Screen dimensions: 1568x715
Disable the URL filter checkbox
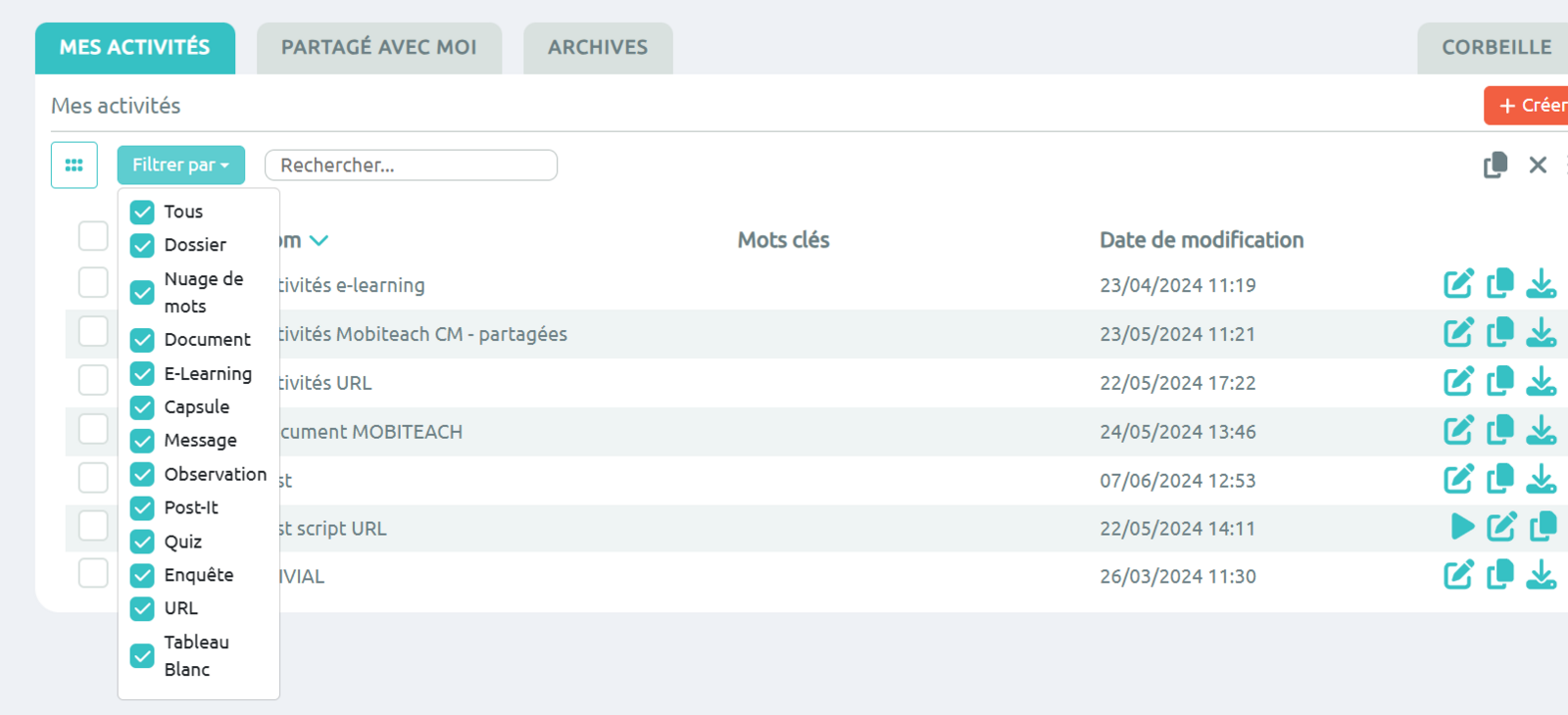[x=142, y=609]
